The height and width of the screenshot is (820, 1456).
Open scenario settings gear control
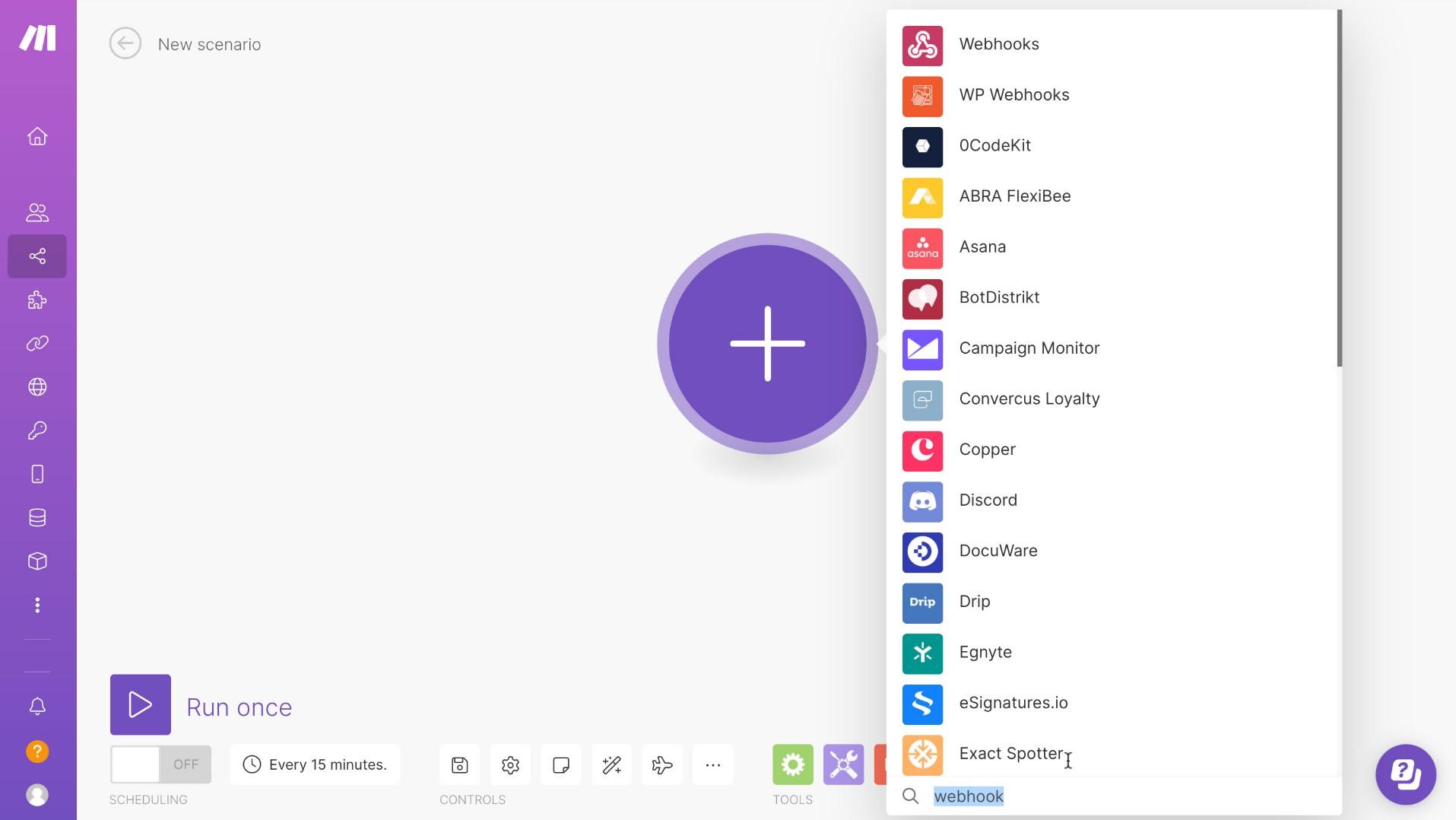510,764
